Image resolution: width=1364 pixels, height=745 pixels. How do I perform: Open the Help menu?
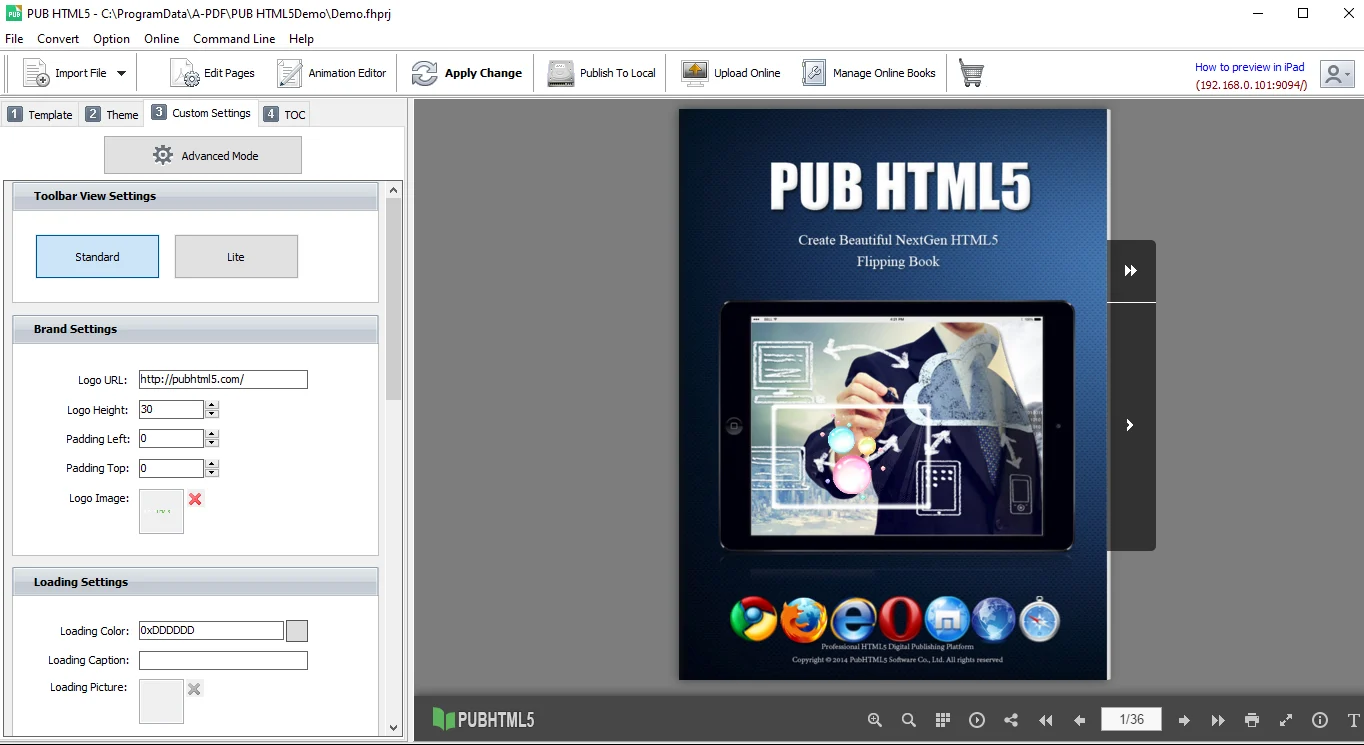tap(301, 39)
